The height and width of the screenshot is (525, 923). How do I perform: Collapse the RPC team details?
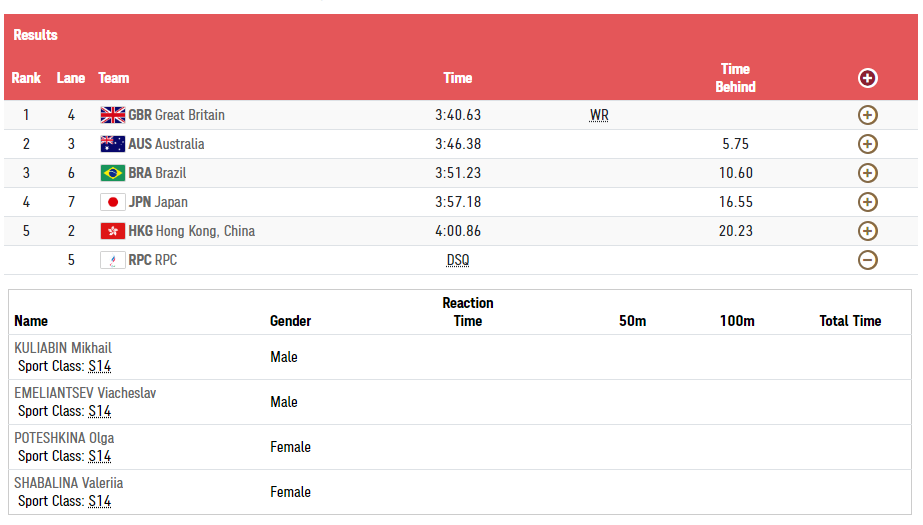[x=867, y=260]
